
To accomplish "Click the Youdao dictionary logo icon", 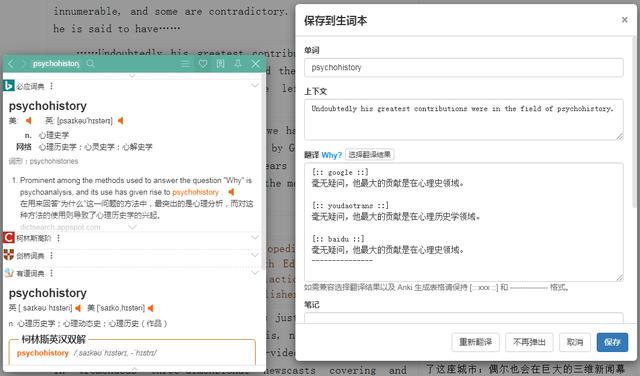I will pyautogui.click(x=9, y=273).
